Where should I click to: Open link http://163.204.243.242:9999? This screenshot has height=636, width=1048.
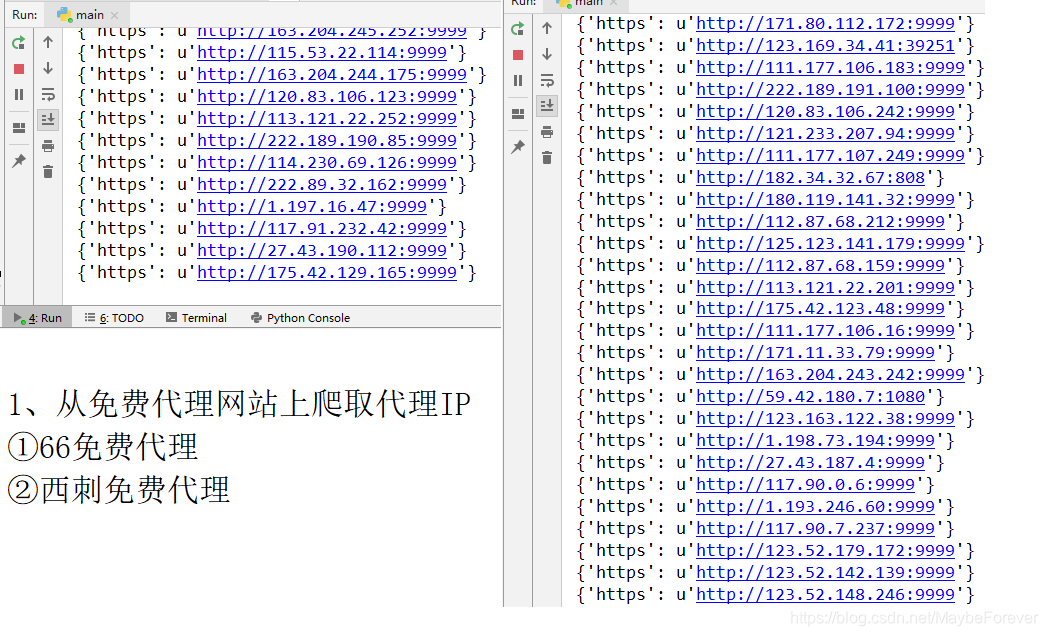click(831, 374)
